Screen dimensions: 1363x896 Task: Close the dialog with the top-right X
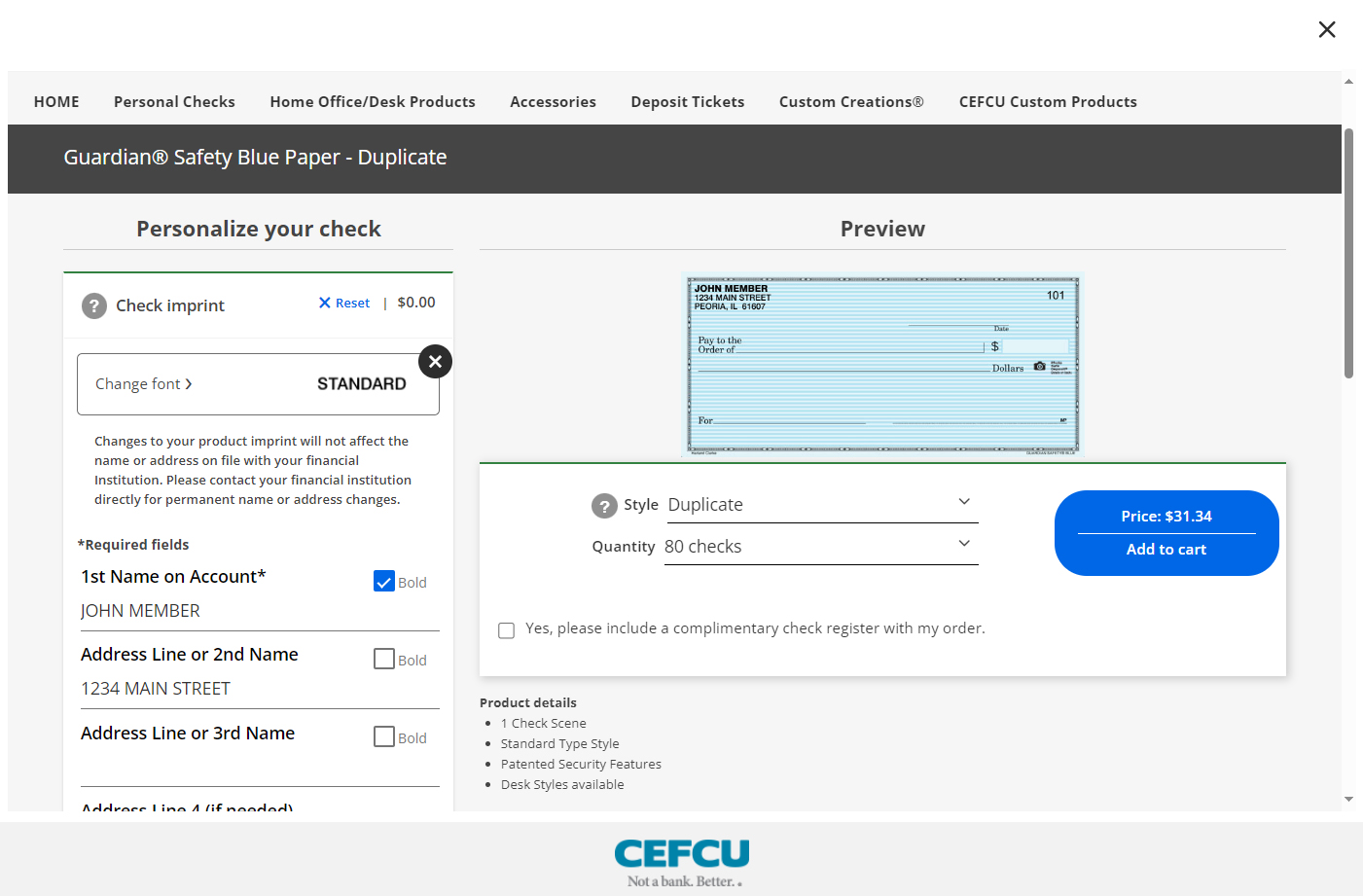(1327, 29)
